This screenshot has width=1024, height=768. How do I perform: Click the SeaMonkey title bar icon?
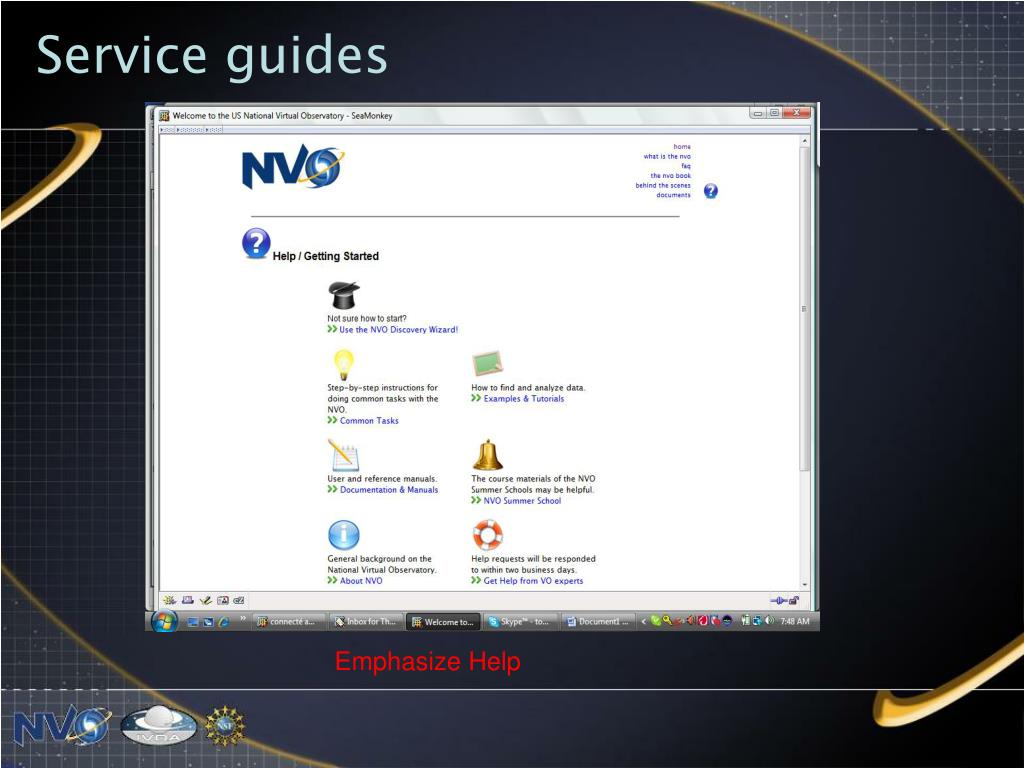coord(165,116)
